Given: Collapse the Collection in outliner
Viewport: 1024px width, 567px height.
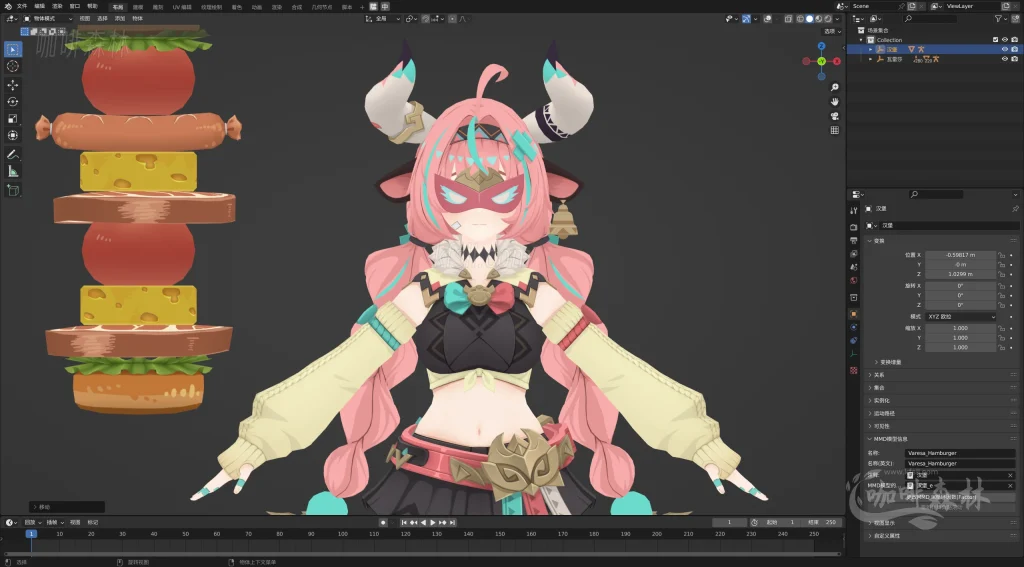Looking at the screenshot, I should (861, 40).
